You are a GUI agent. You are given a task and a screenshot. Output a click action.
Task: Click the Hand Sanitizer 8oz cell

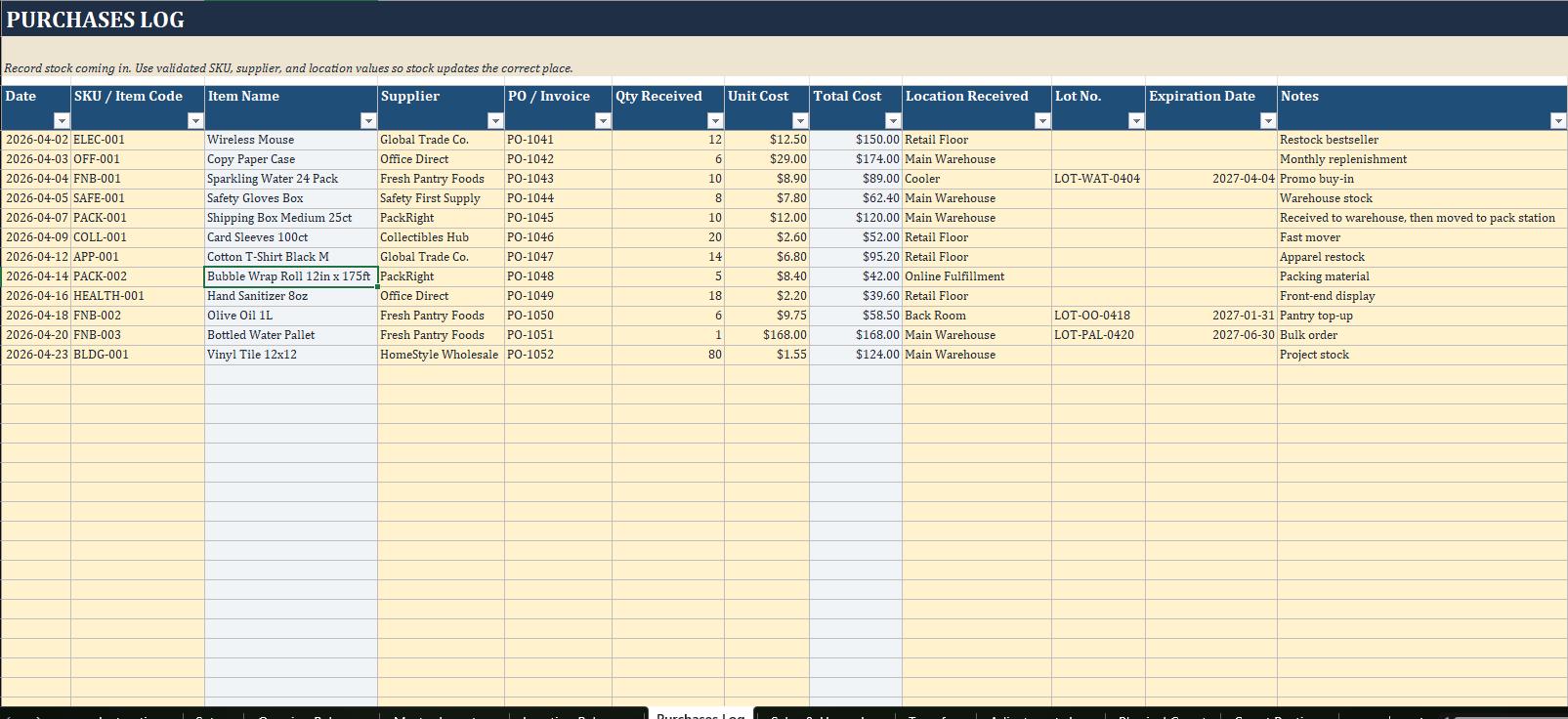pyautogui.click(x=291, y=296)
